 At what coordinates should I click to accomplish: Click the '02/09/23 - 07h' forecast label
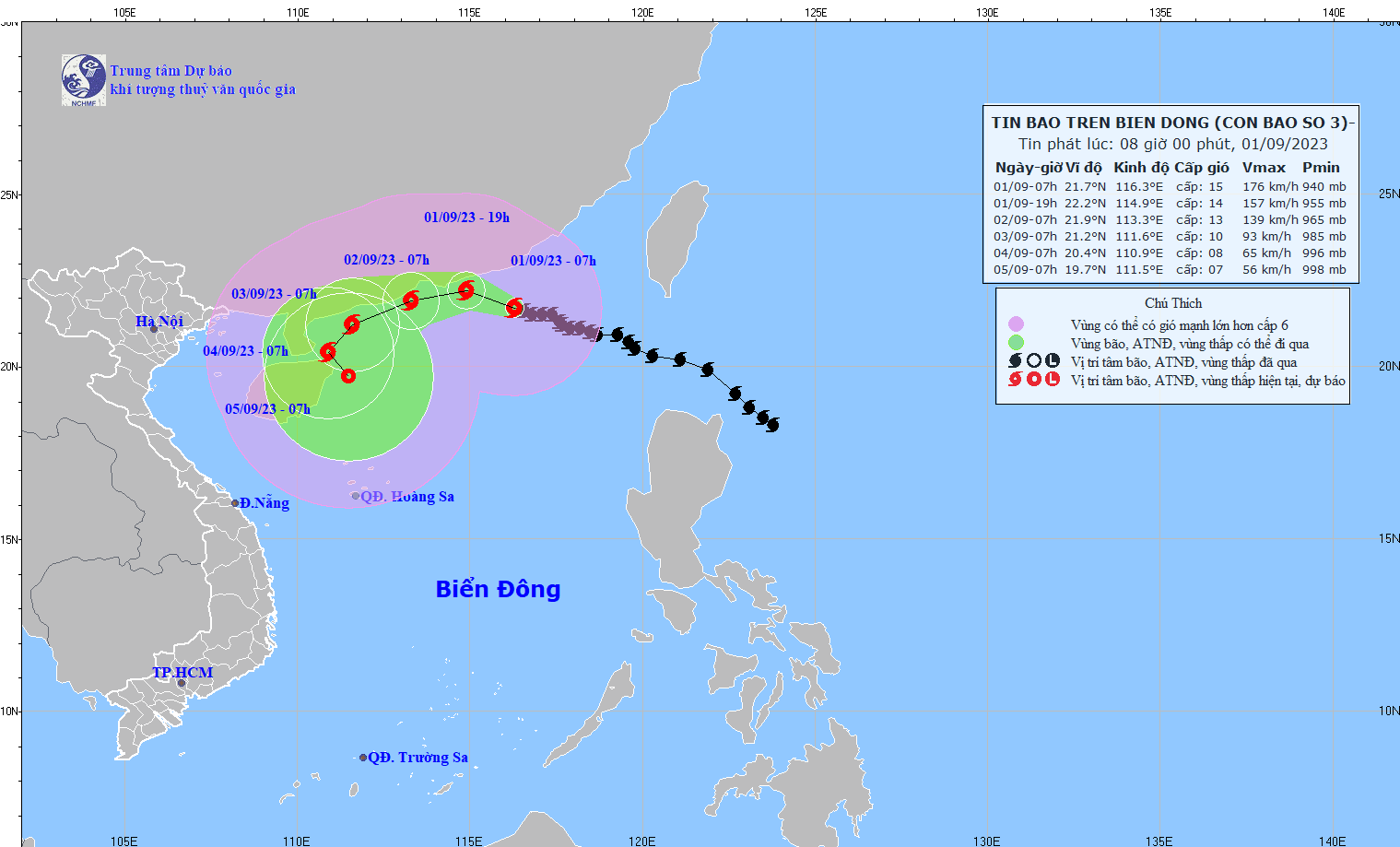pyautogui.click(x=386, y=260)
